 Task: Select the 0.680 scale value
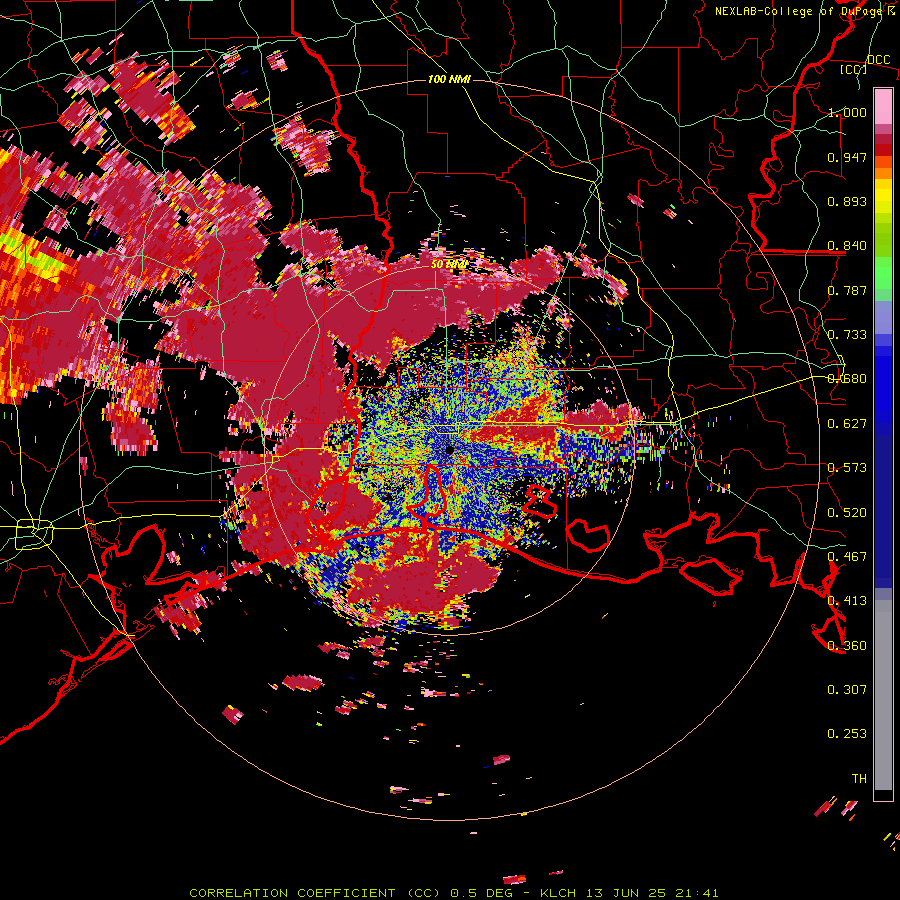[847, 379]
